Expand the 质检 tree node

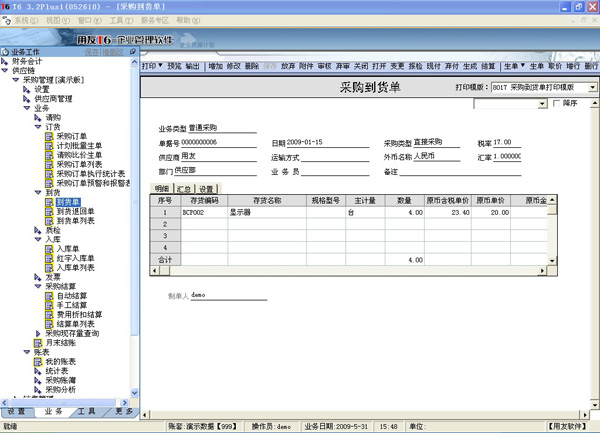click(38, 230)
